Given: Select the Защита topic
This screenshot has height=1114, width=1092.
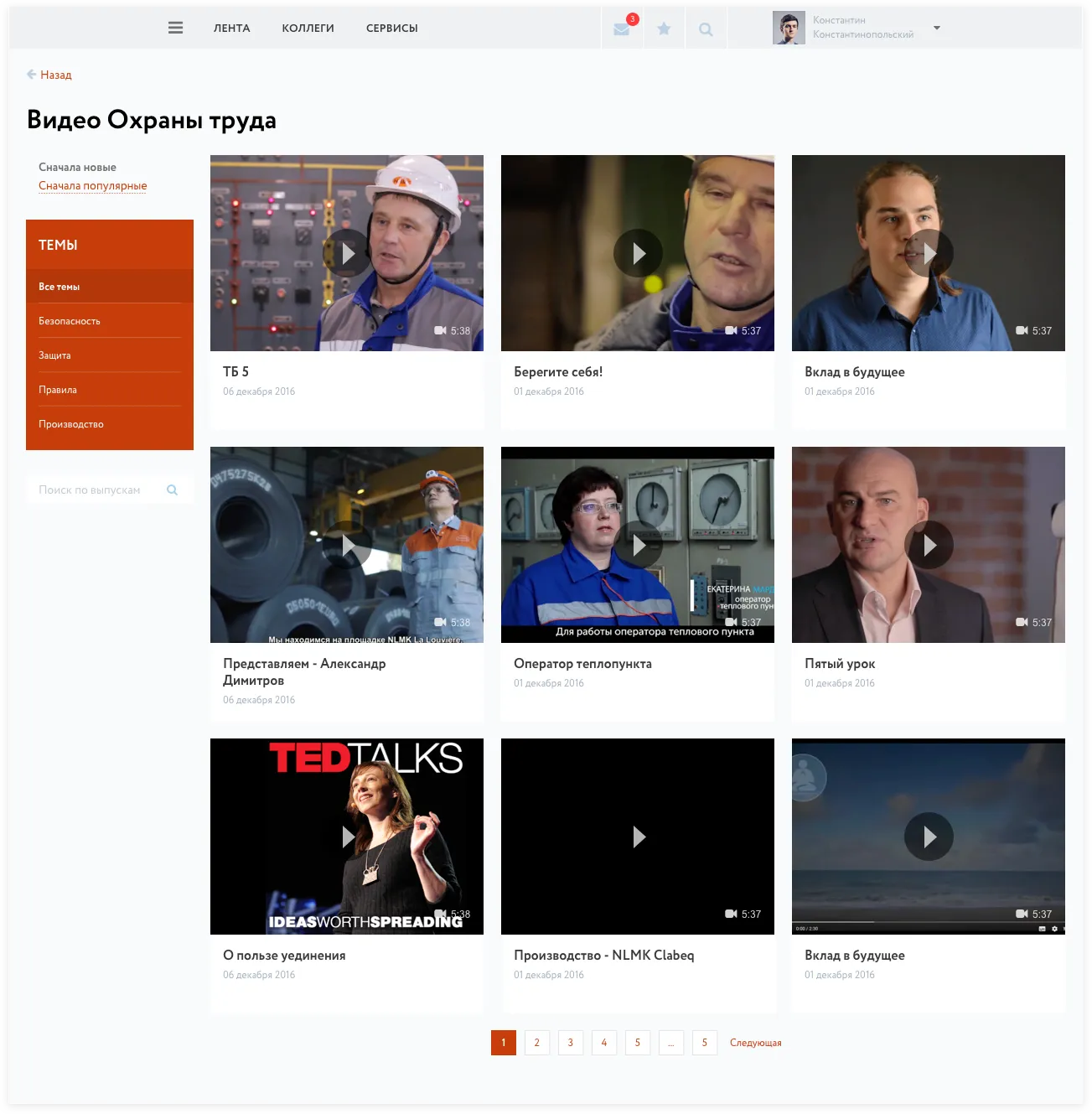Looking at the screenshot, I should 110,355.
